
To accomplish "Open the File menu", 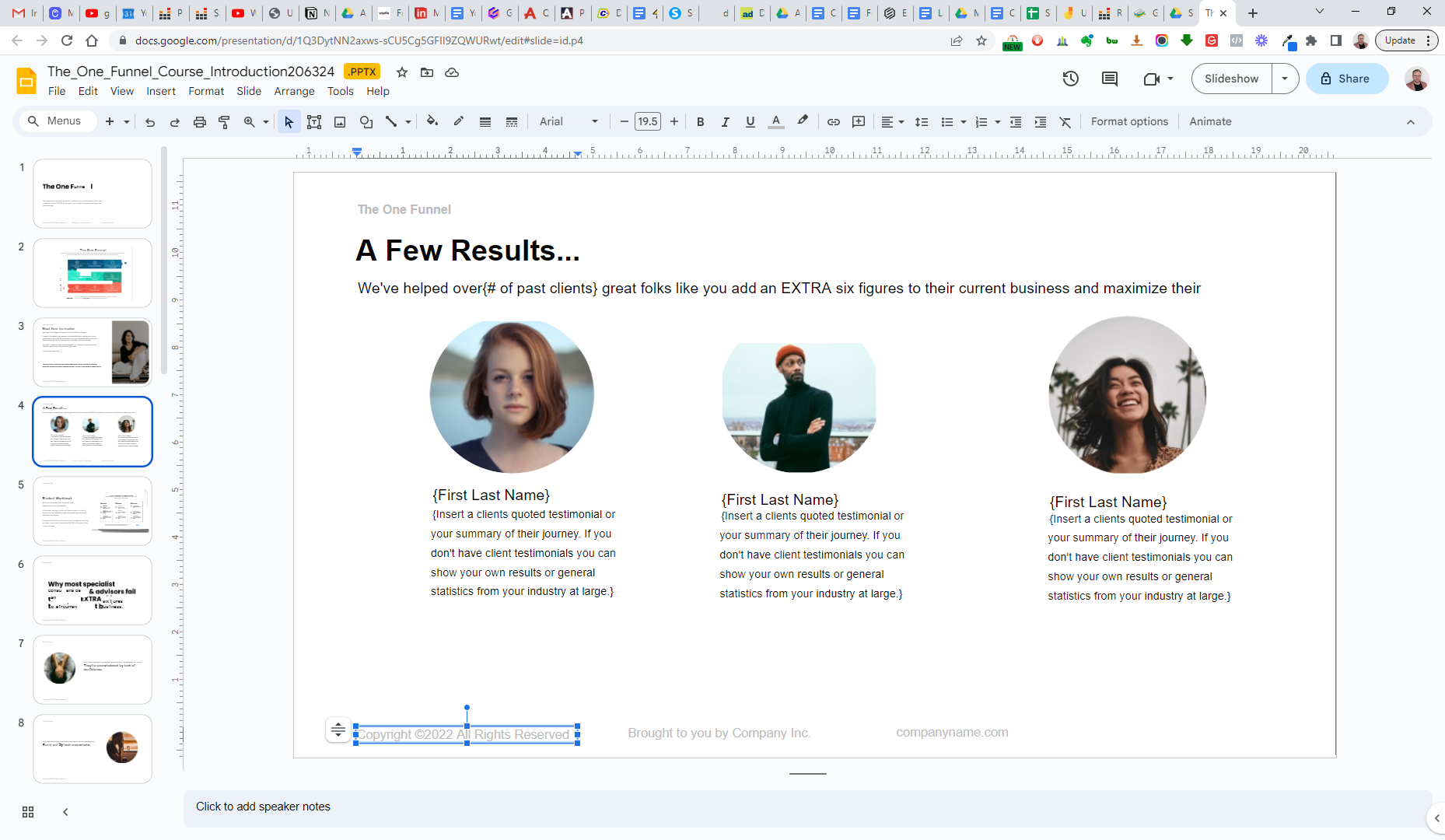I will 57,91.
